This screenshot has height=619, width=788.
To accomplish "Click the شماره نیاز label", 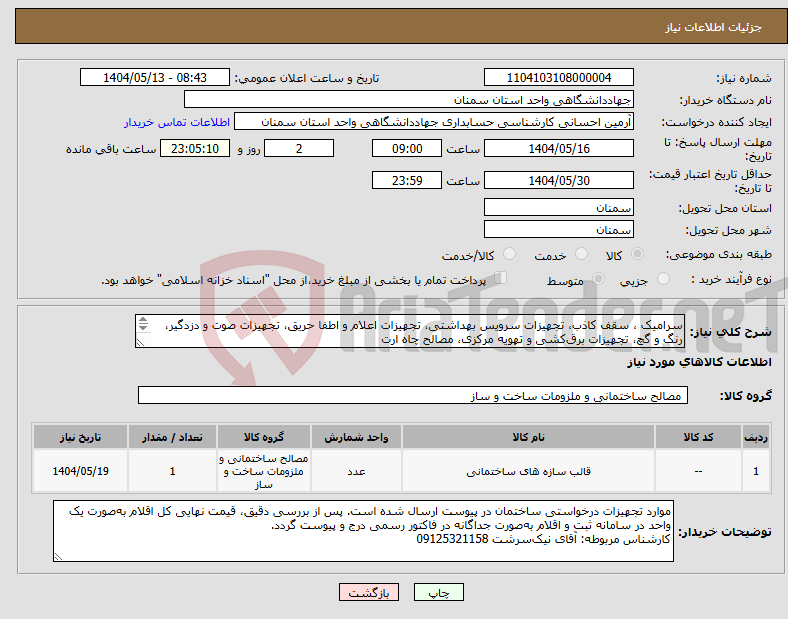I will tap(743, 78).
